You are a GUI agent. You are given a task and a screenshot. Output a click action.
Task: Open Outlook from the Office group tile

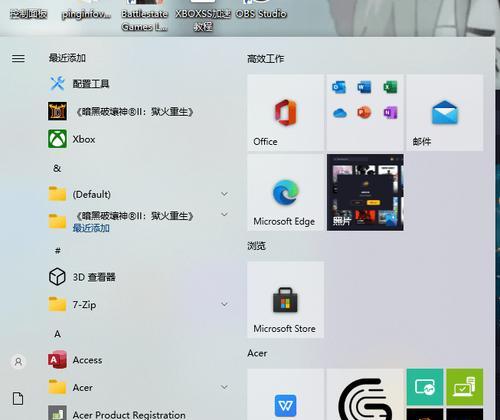339,88
